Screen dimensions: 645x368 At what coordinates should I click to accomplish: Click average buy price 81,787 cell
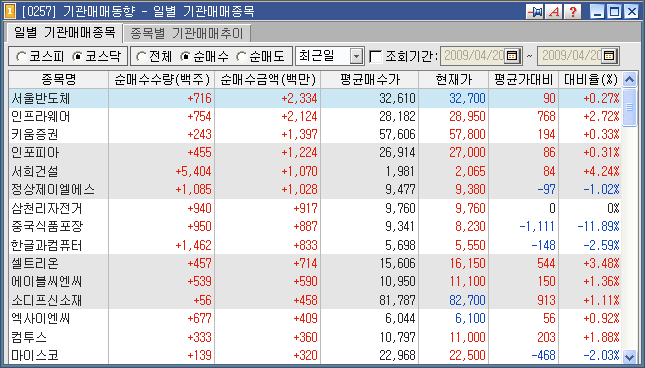click(x=369, y=300)
